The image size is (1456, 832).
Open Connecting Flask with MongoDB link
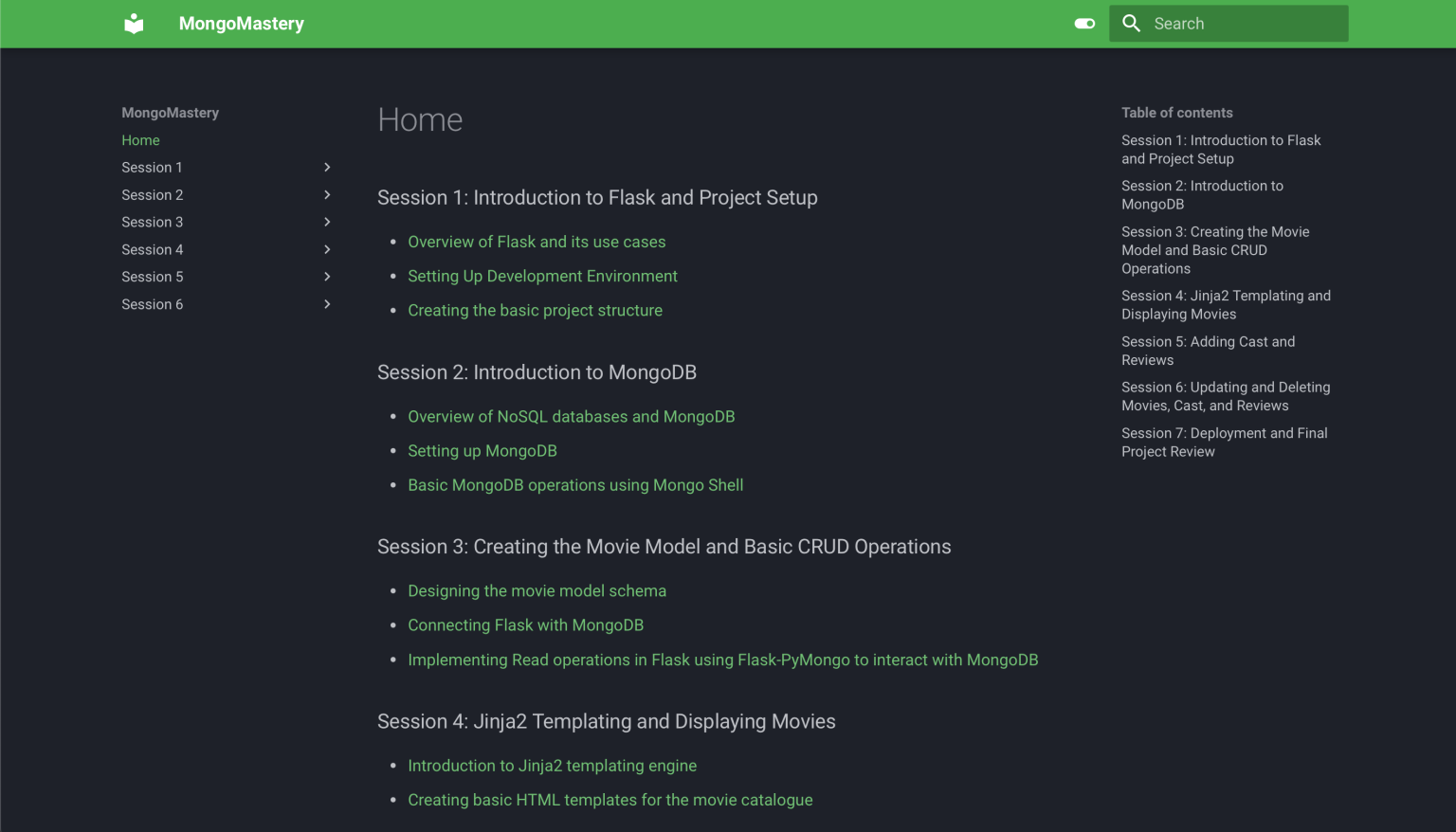525,625
